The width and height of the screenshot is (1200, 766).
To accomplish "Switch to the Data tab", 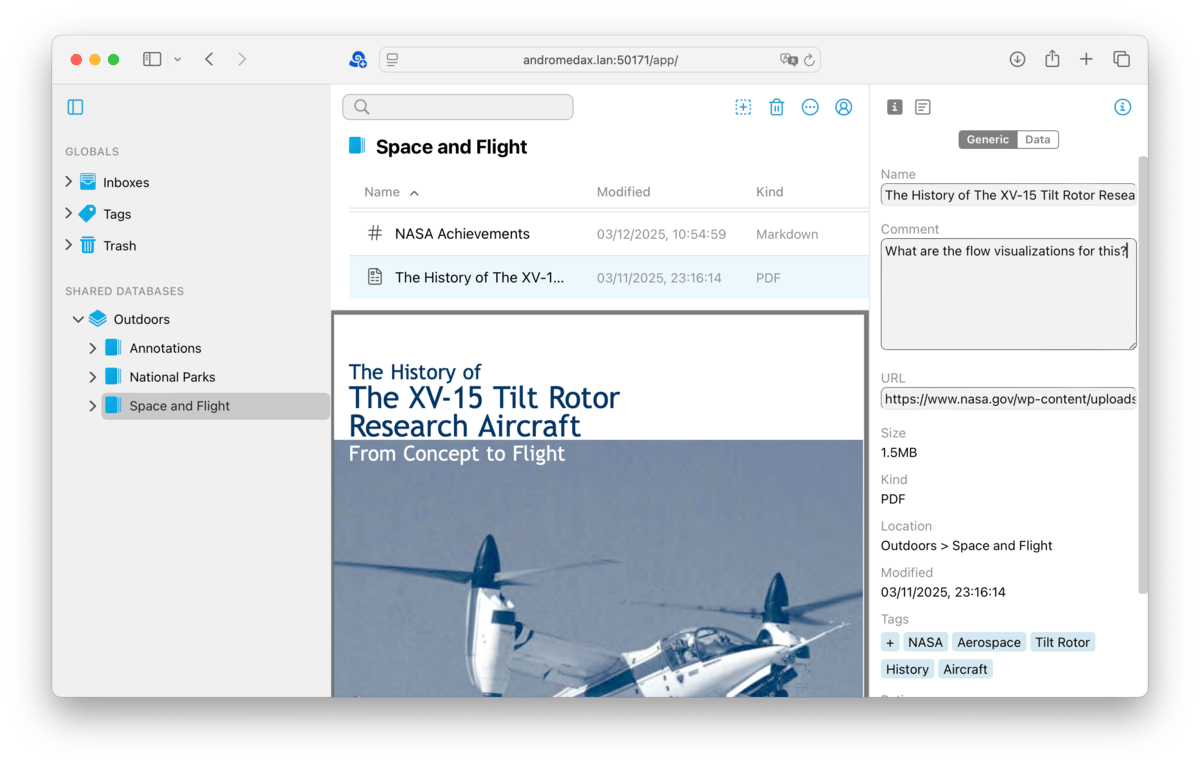I will (x=1037, y=140).
